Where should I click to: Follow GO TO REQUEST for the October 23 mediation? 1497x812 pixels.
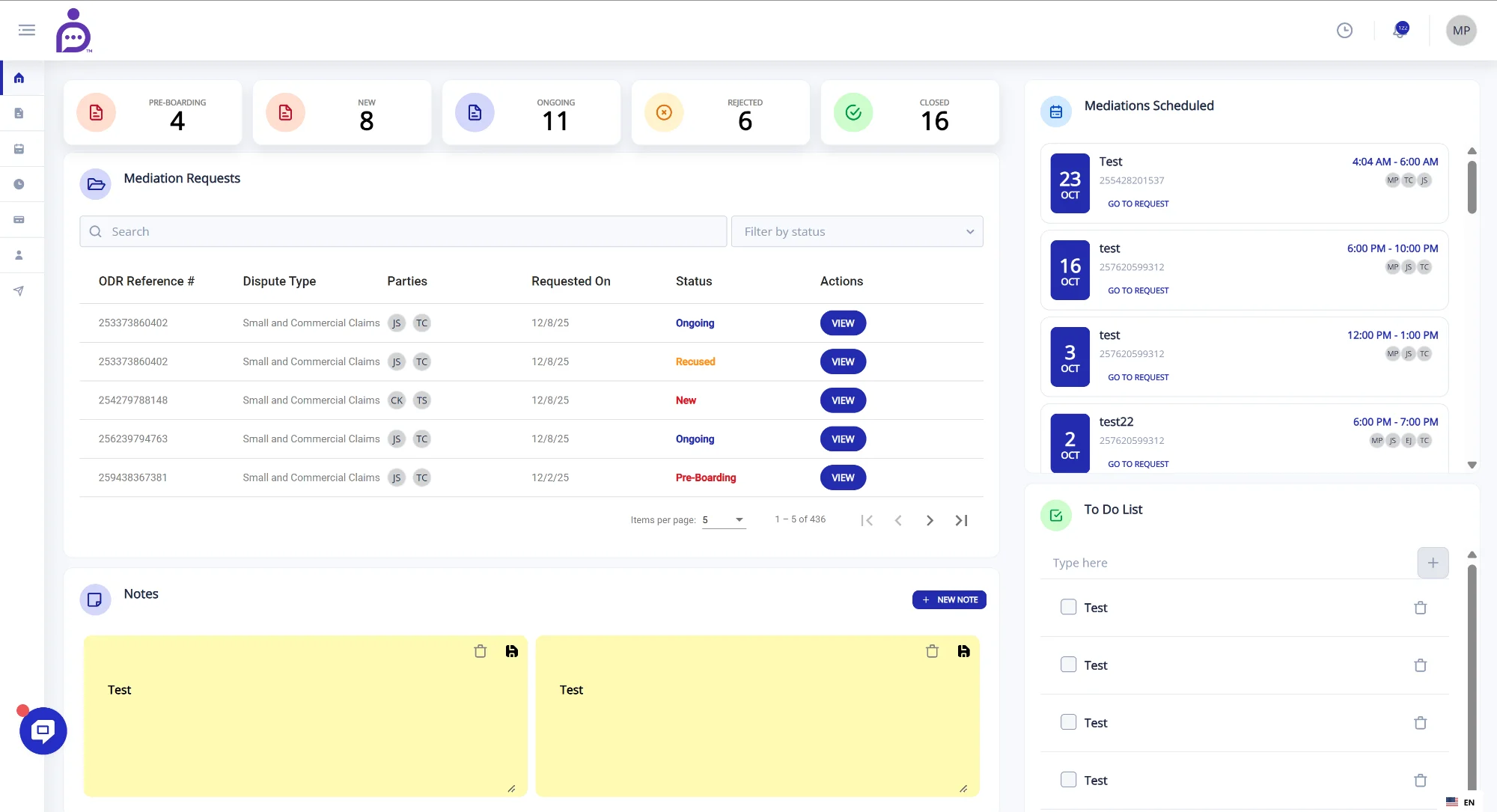pyautogui.click(x=1138, y=203)
